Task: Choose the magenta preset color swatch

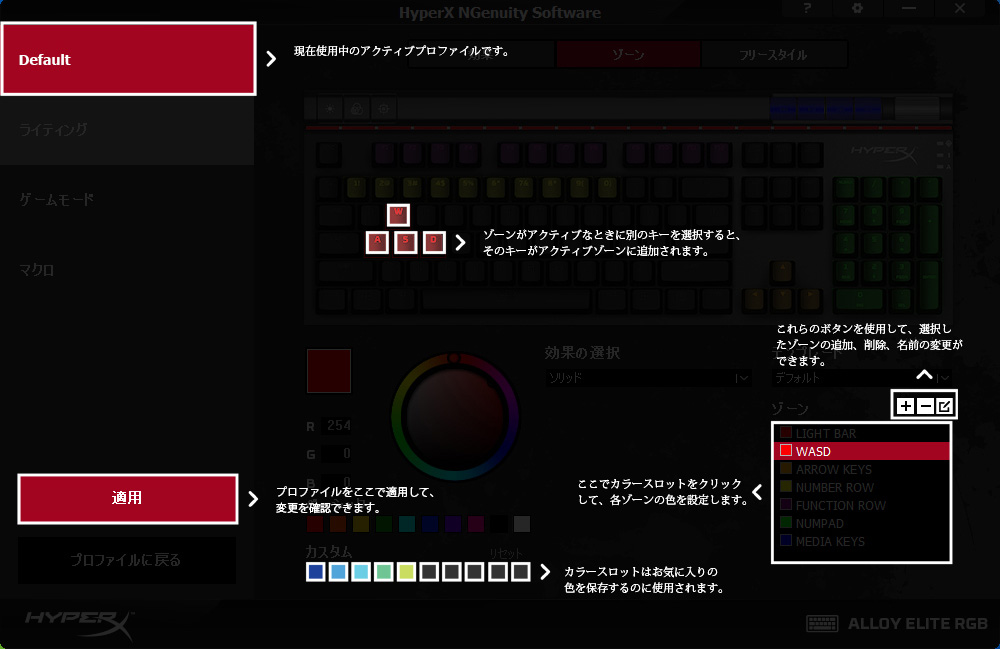Action: pos(476,524)
